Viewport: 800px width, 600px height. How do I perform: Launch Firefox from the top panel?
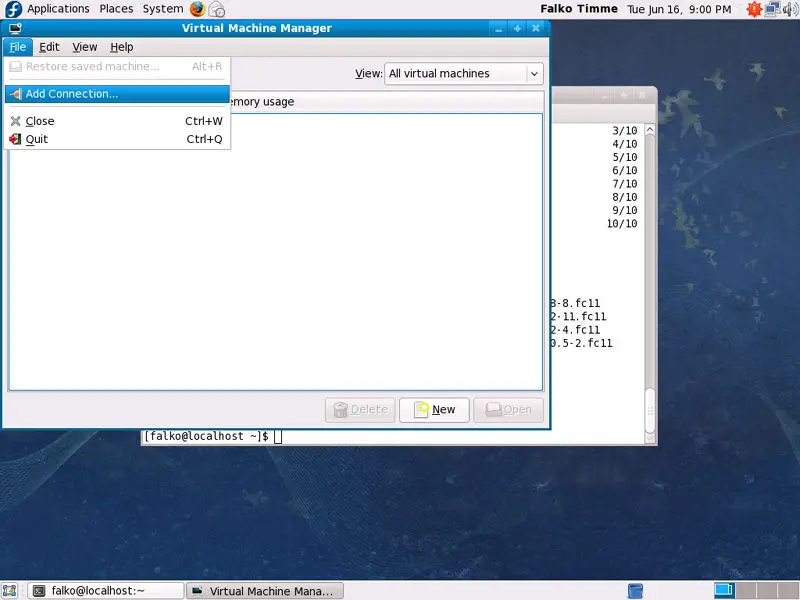[x=197, y=9]
